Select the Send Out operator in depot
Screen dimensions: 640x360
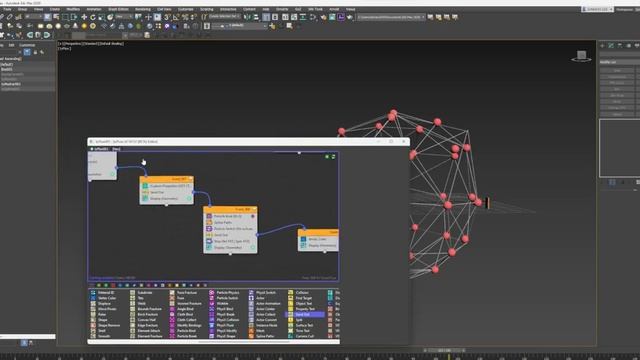[x=305, y=315]
